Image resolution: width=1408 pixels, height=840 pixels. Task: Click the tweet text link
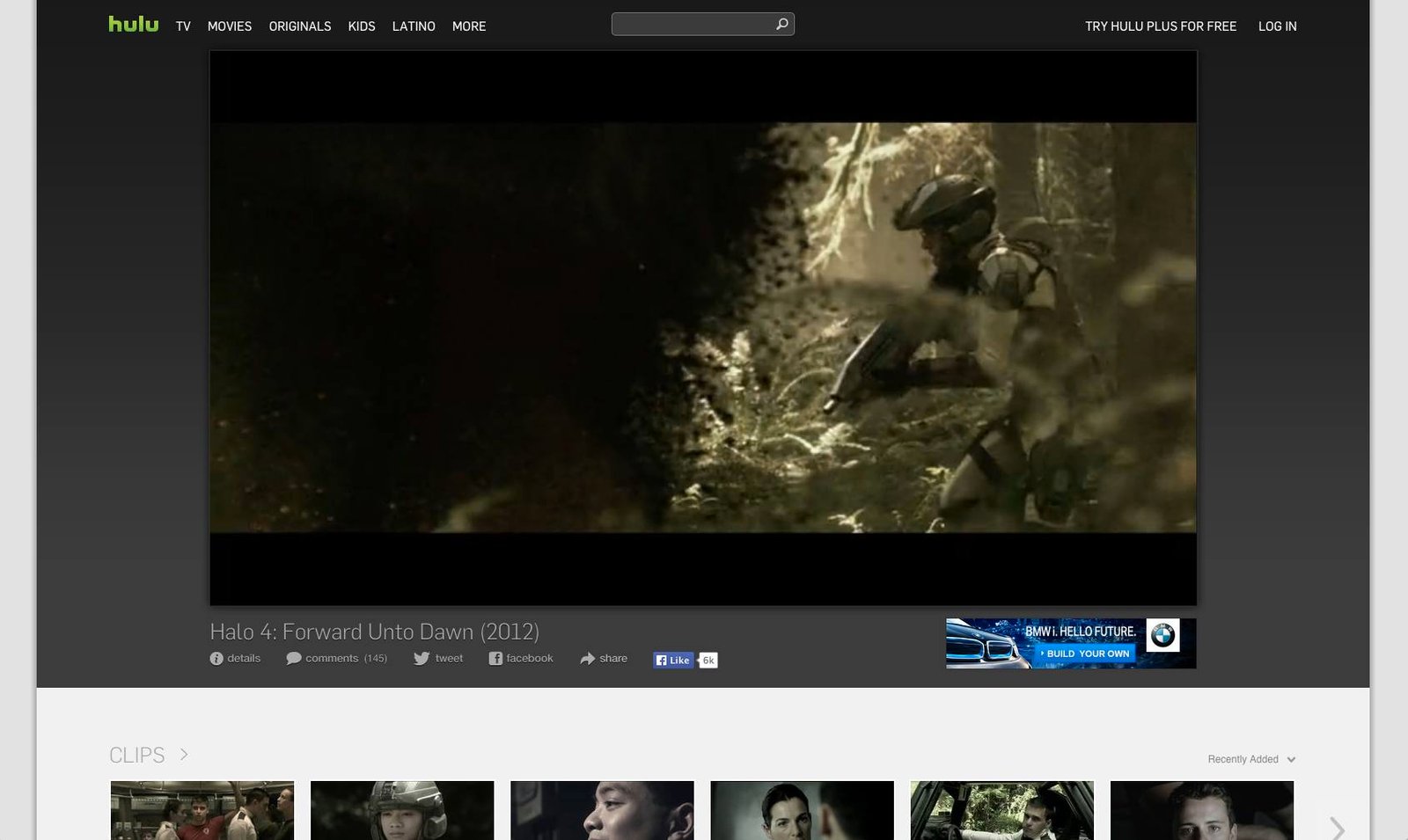[449, 658]
